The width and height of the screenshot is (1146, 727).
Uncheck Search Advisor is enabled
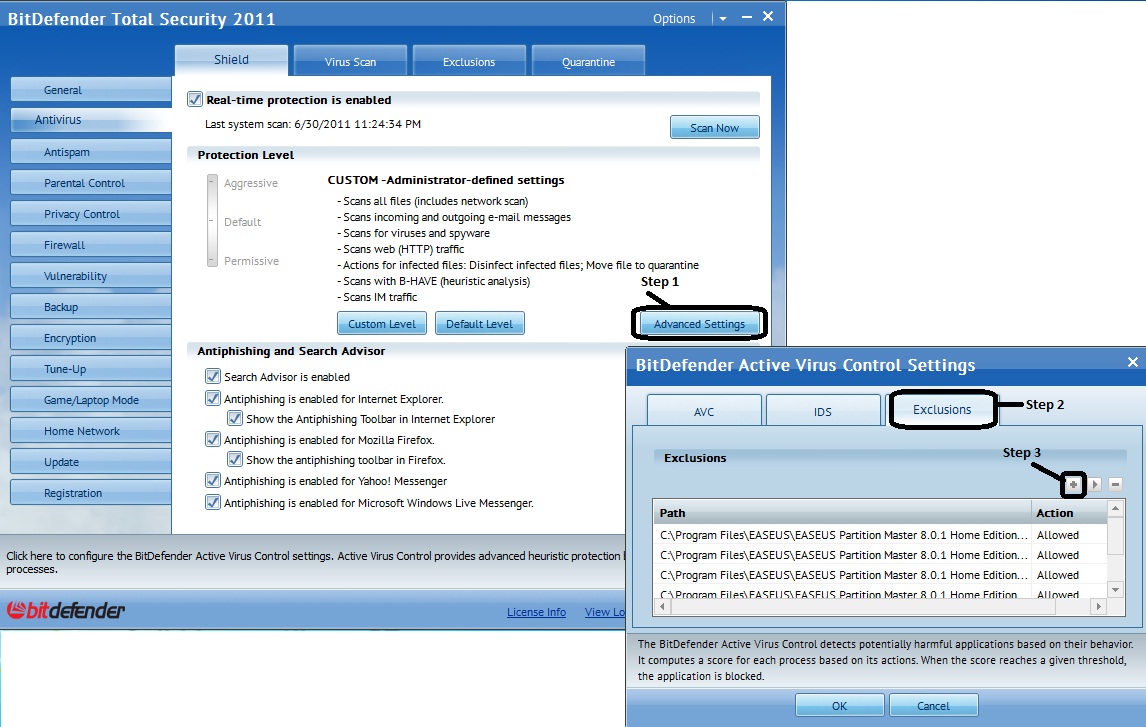(213, 376)
